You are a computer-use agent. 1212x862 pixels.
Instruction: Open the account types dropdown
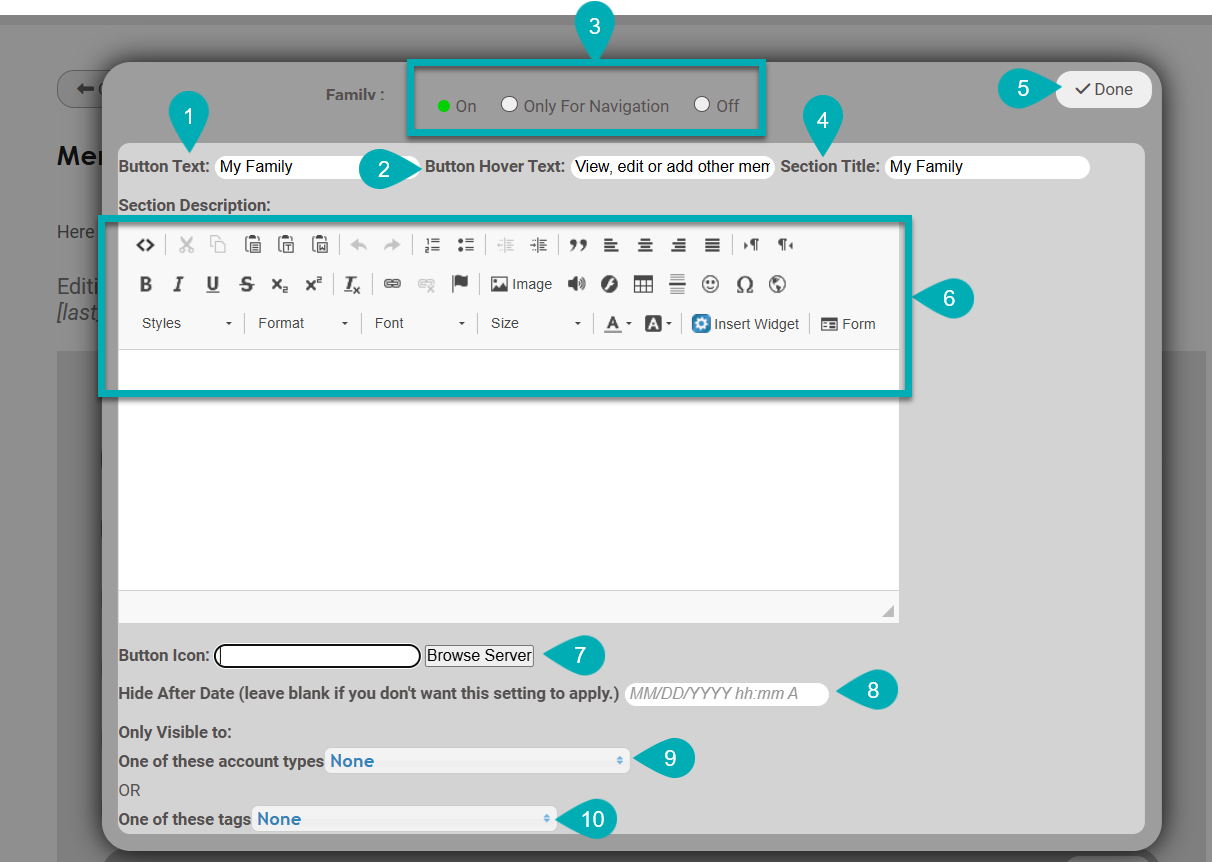477,761
